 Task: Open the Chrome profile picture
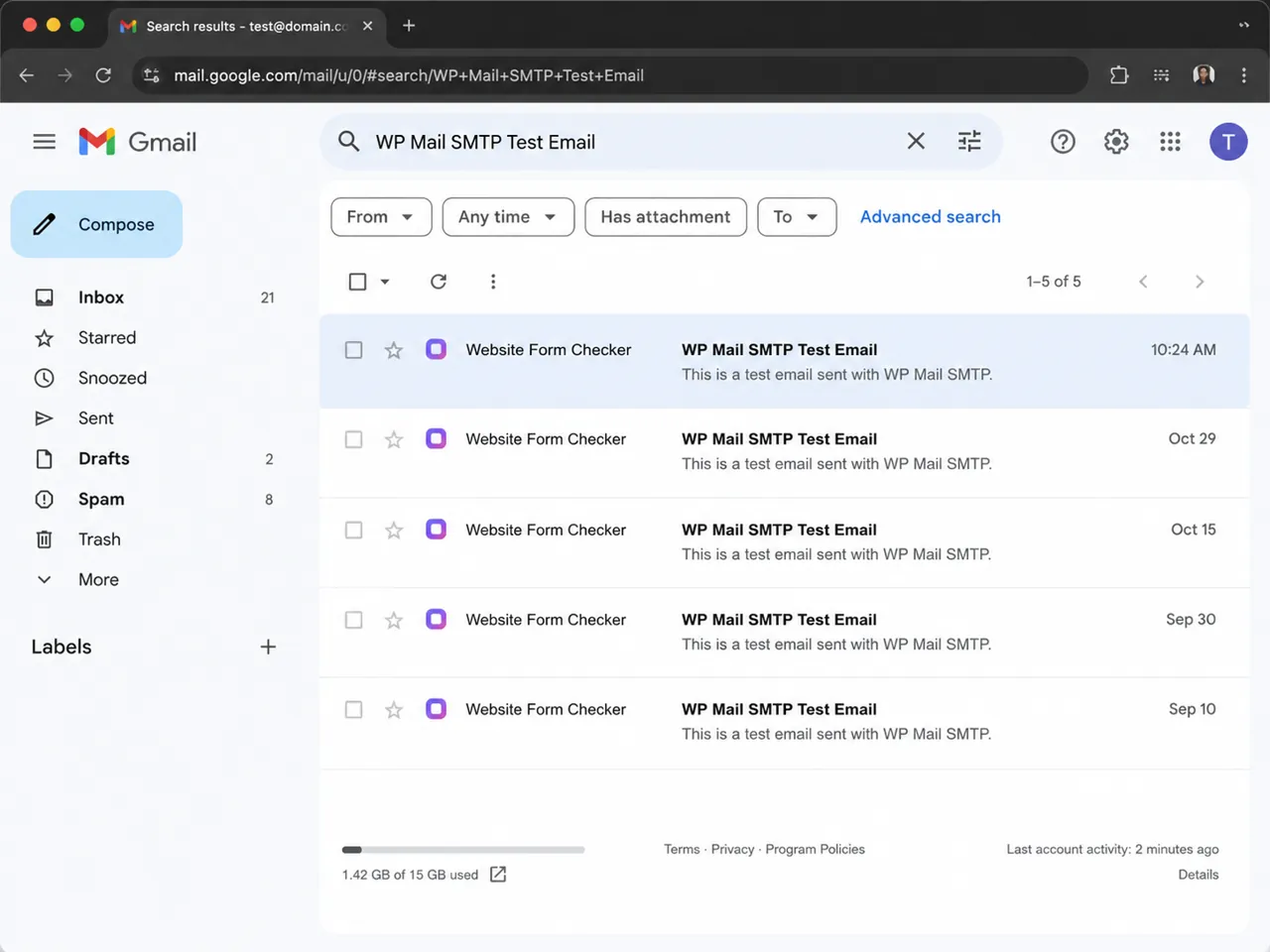click(1204, 75)
